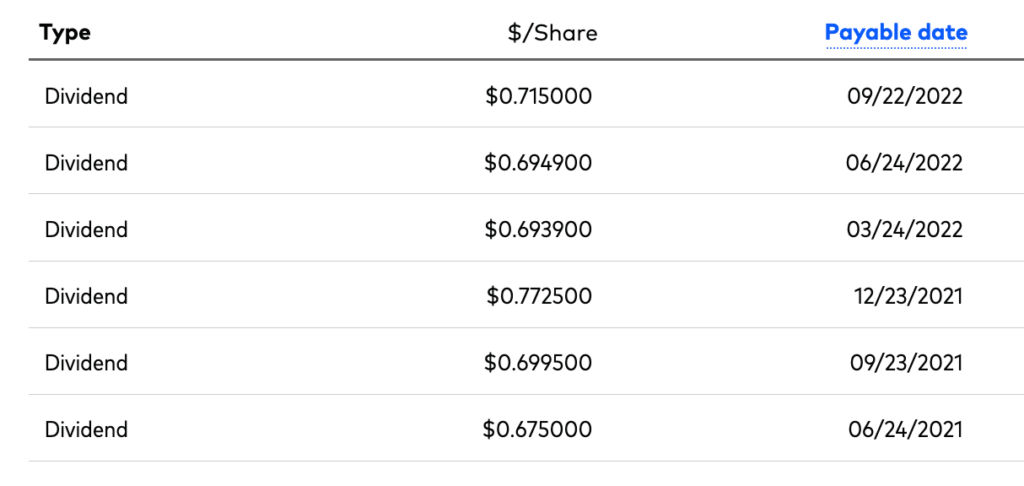Select the $0.715000 dividend amount

coord(539,96)
